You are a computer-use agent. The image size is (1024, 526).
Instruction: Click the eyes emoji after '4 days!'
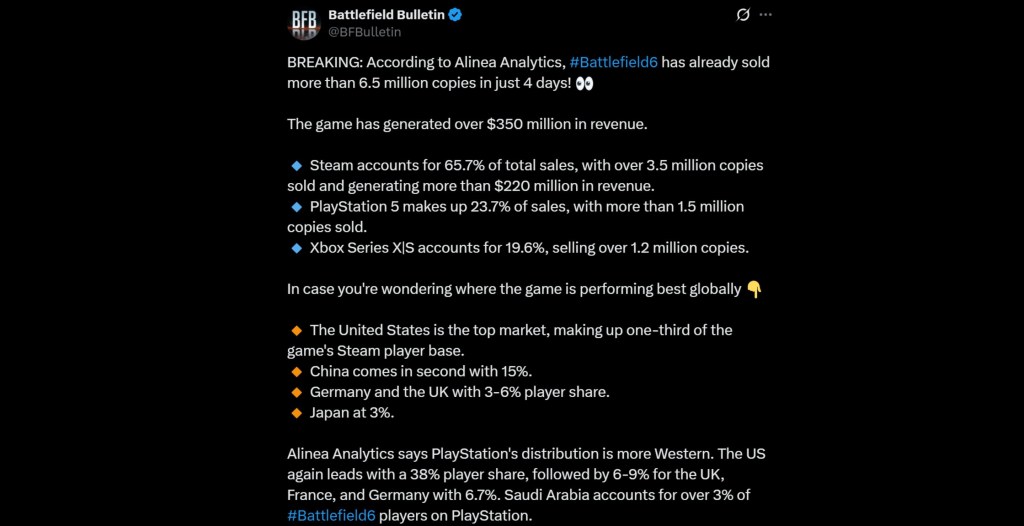[585, 82]
